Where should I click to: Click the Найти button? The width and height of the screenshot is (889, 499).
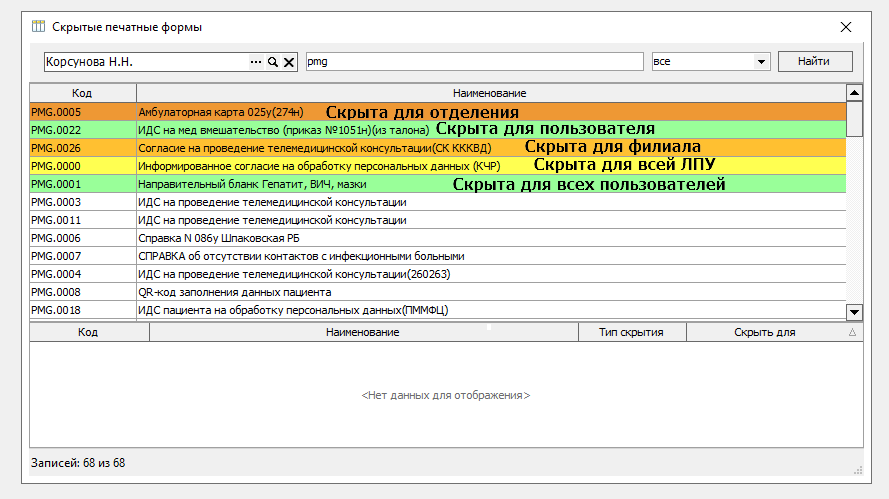click(815, 61)
